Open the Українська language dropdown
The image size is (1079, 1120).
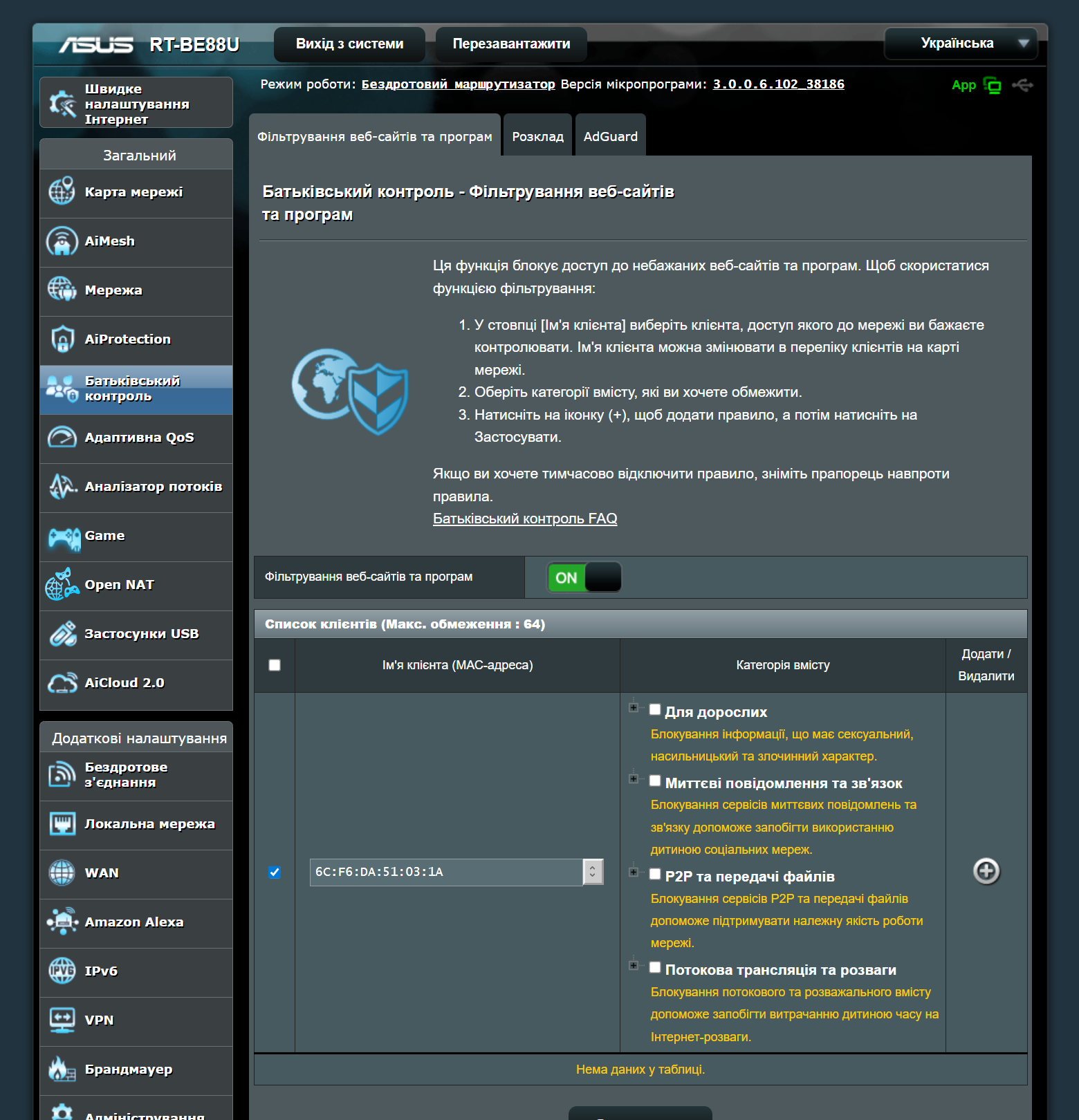pyautogui.click(x=961, y=44)
